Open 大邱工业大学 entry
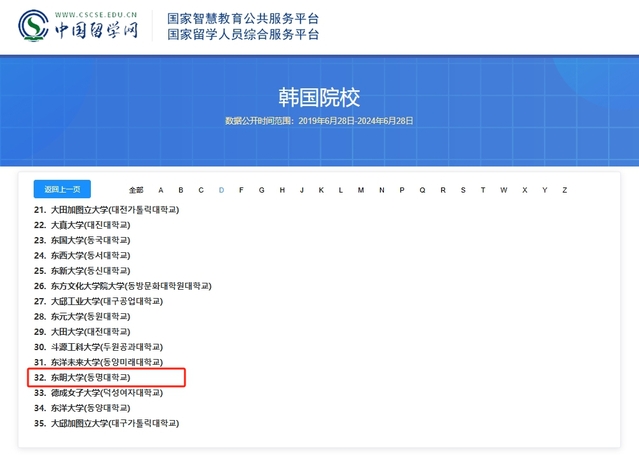 [106, 301]
